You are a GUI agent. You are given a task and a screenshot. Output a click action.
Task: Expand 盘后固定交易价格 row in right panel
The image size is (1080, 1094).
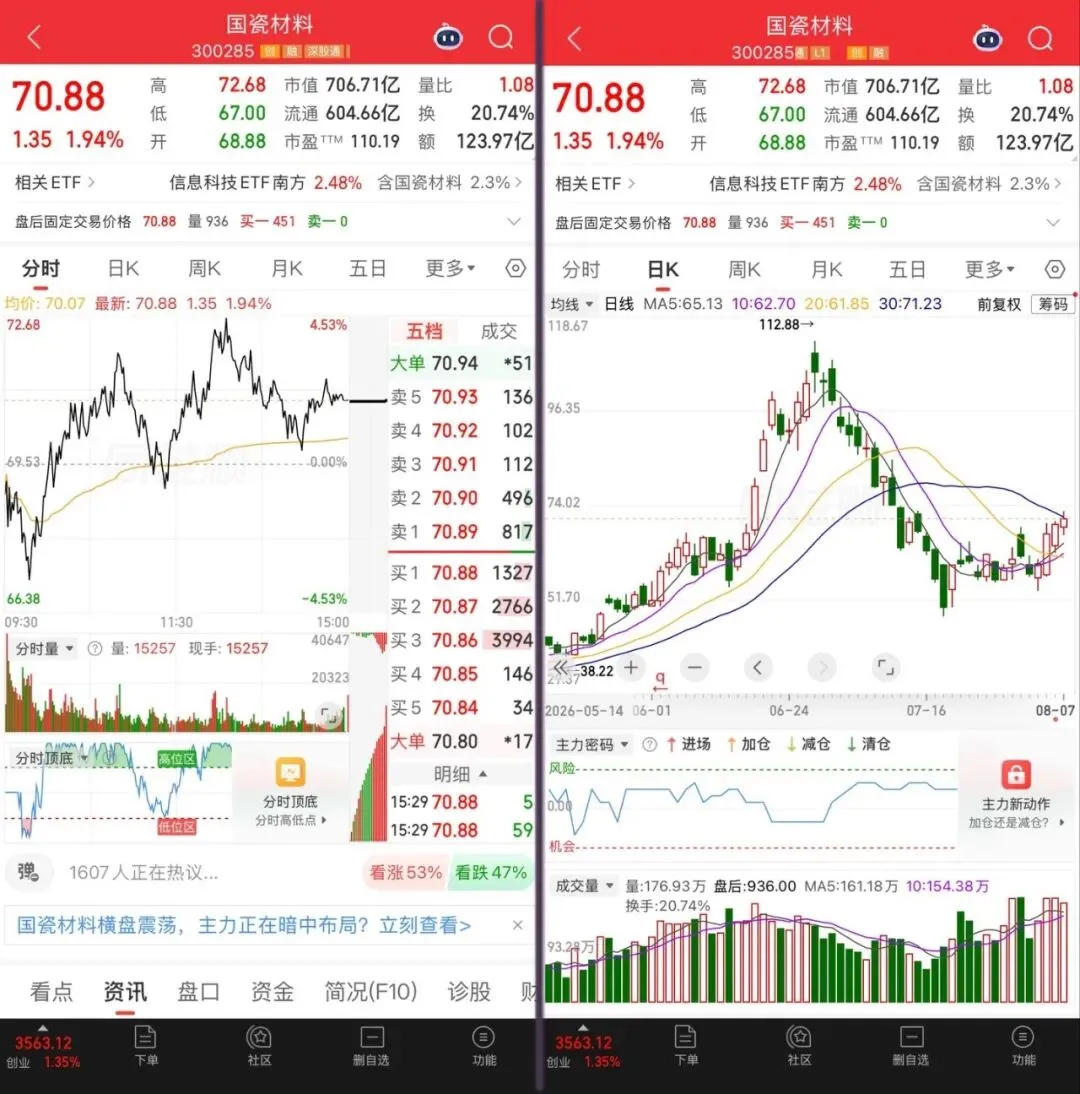1053,223
